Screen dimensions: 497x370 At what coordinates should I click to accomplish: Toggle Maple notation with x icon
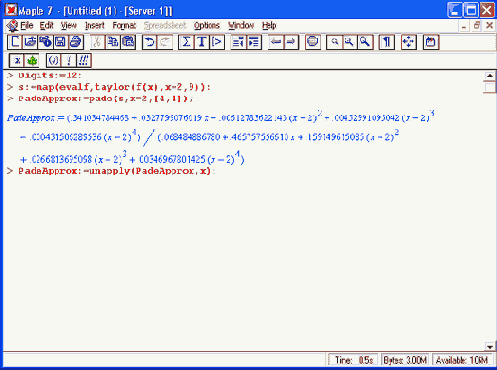(x=17, y=61)
